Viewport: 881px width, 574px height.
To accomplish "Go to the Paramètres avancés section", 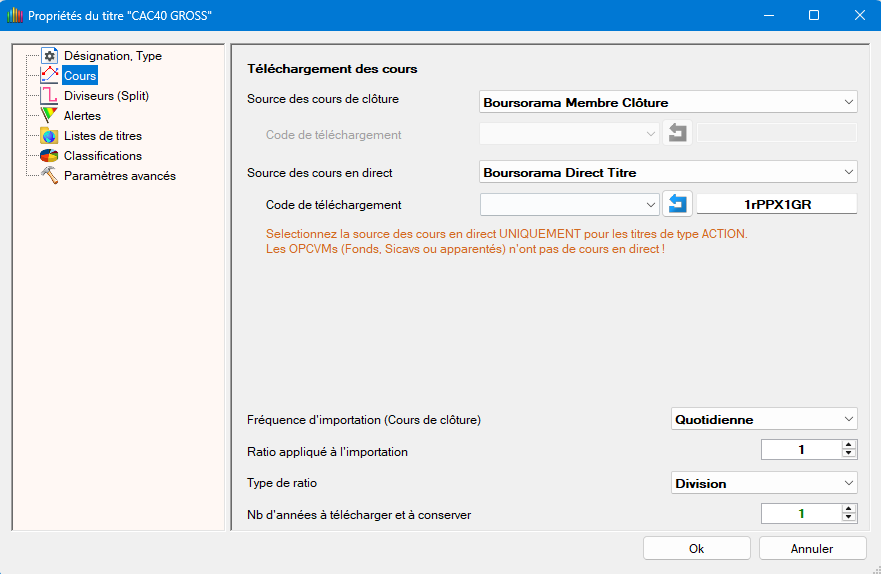I will point(119,176).
